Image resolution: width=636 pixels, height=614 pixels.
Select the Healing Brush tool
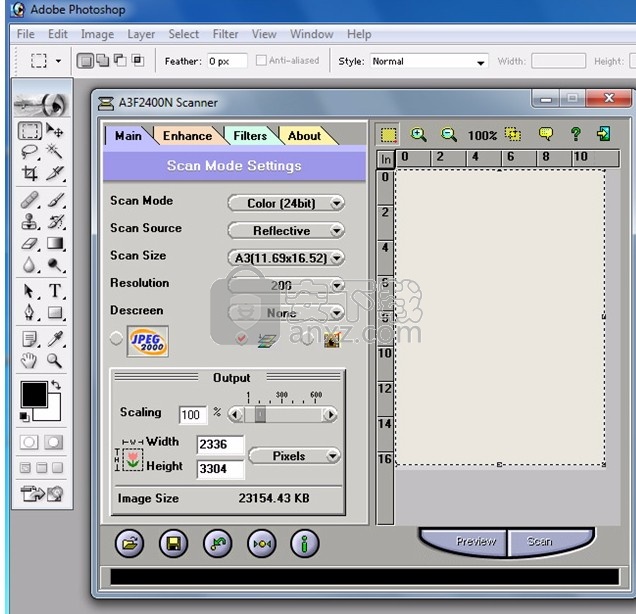coord(30,200)
